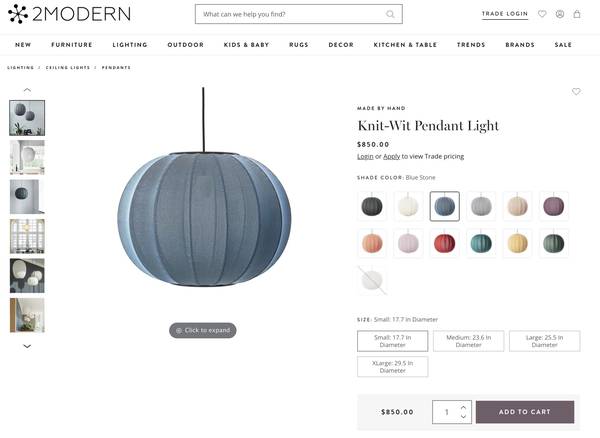The image size is (600, 438).
Task: Open the wishlist heart icon in header
Action: pos(542,14)
